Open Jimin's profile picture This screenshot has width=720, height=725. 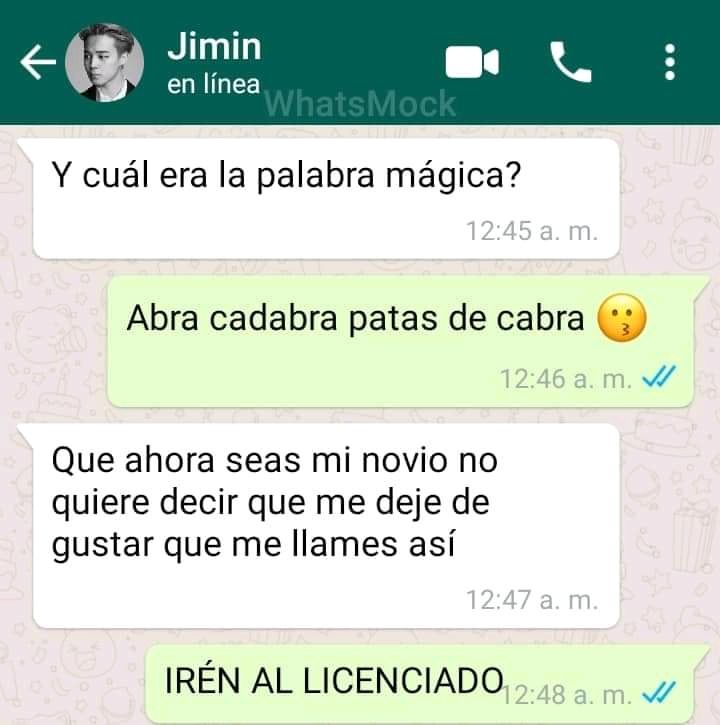(105, 62)
